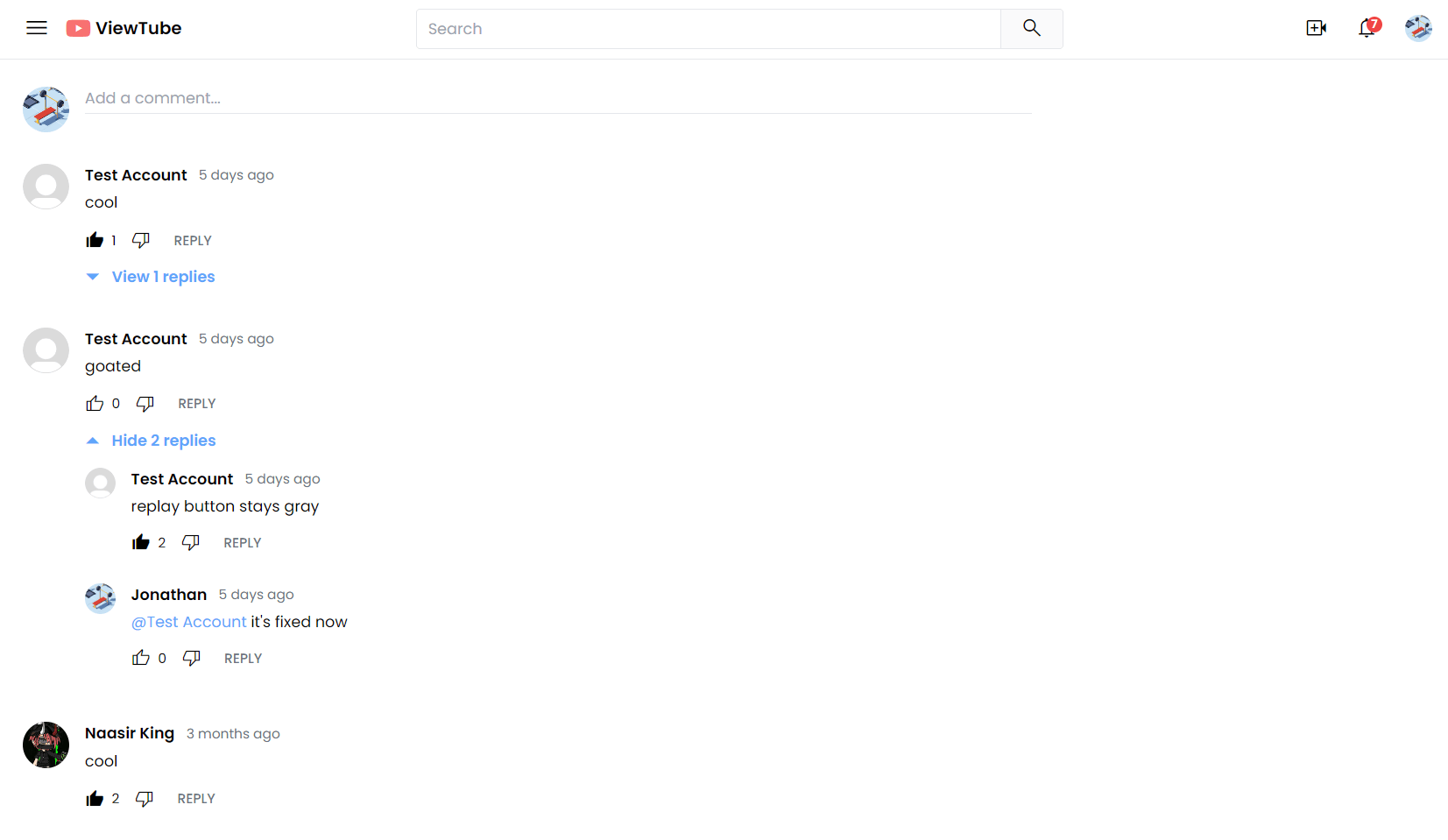Click the ViewTube logo

(x=124, y=28)
